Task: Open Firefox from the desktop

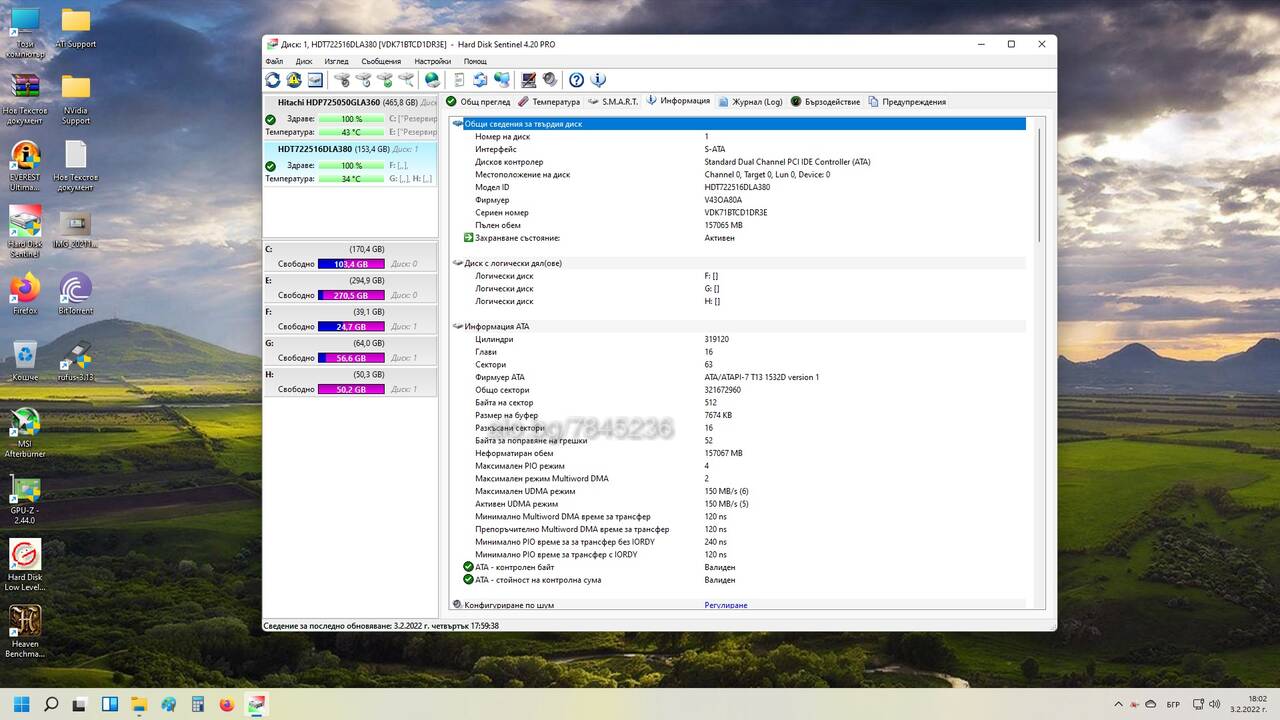Action: (x=25, y=293)
